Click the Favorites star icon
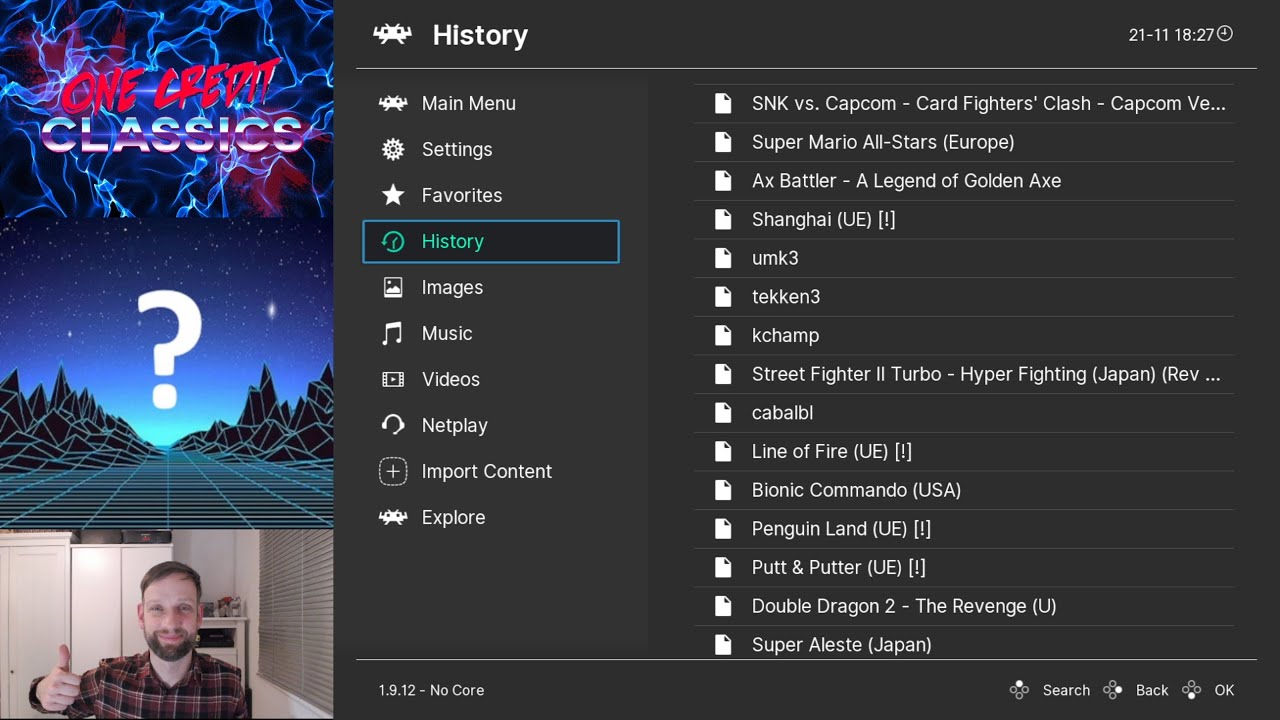The height and width of the screenshot is (720, 1280). [x=393, y=196]
